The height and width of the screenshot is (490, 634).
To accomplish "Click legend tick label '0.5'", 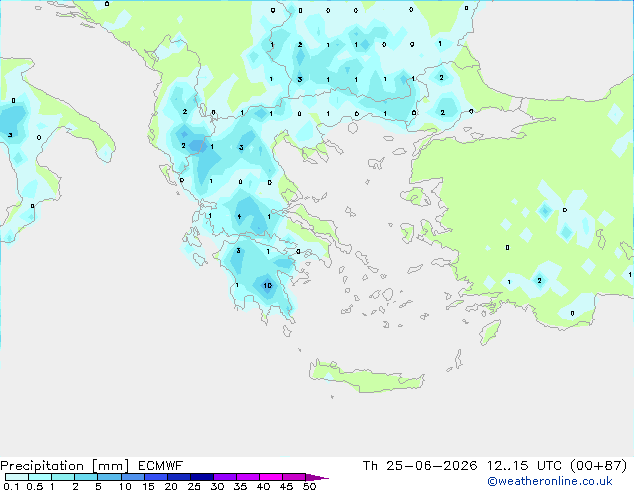I will [x=34, y=486].
